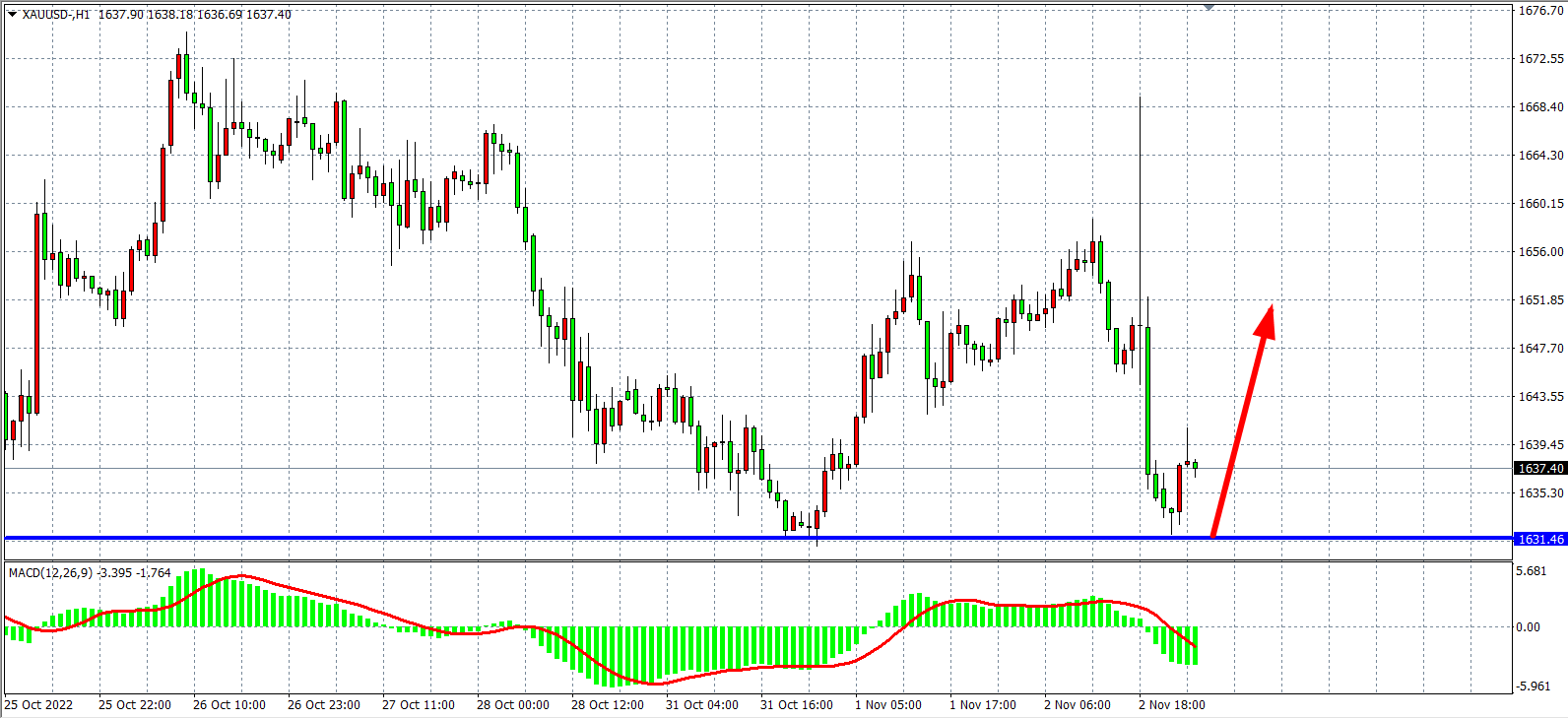Image resolution: width=1568 pixels, height=719 pixels.
Task: Click the MACD zero level 0.00 label
Action: [1529, 627]
